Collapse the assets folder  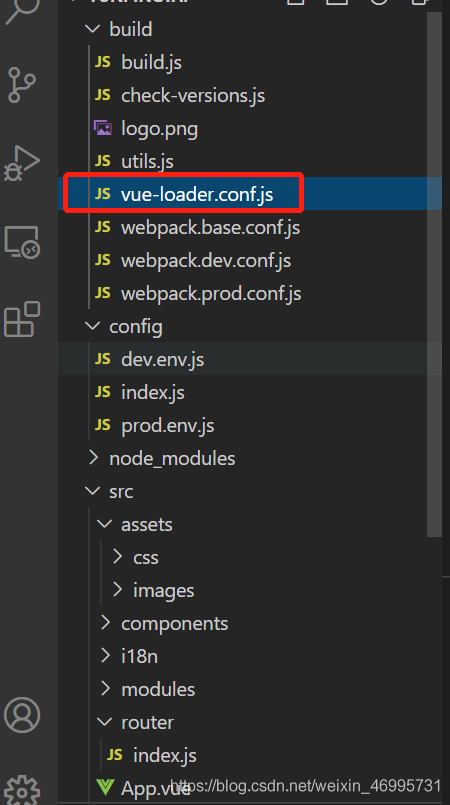pyautogui.click(x=105, y=524)
